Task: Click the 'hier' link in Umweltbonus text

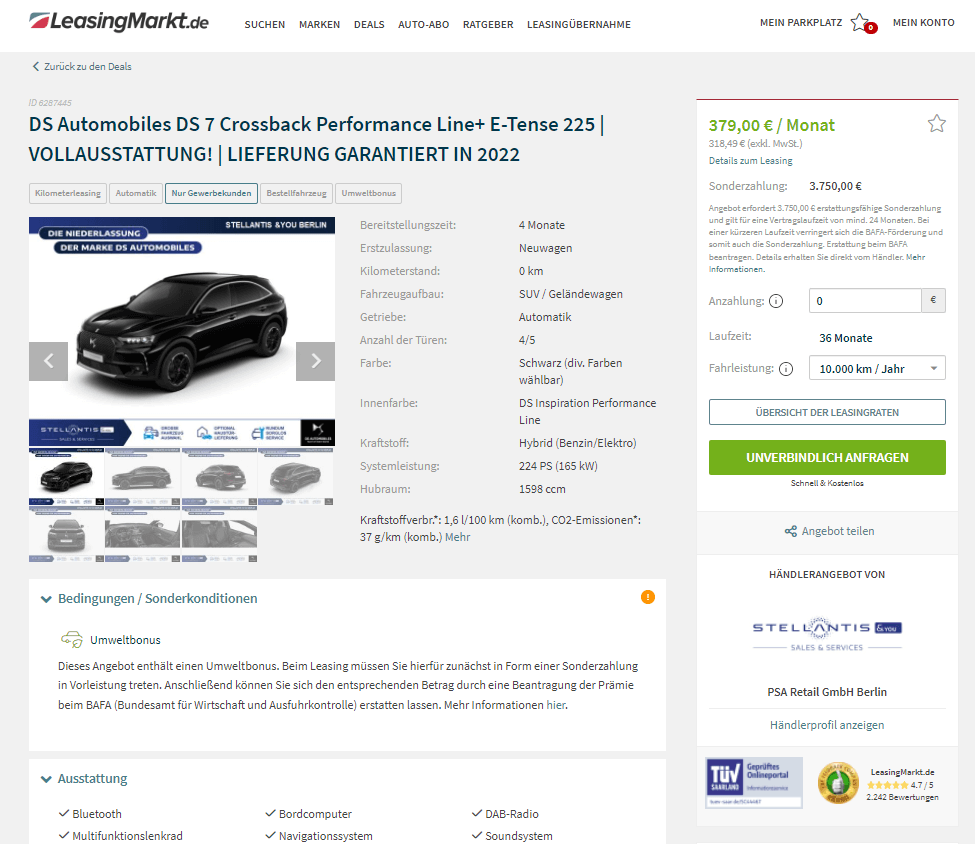Action: click(556, 705)
